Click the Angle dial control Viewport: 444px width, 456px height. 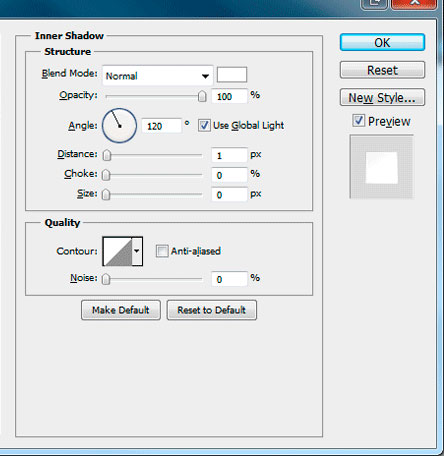coord(119,126)
